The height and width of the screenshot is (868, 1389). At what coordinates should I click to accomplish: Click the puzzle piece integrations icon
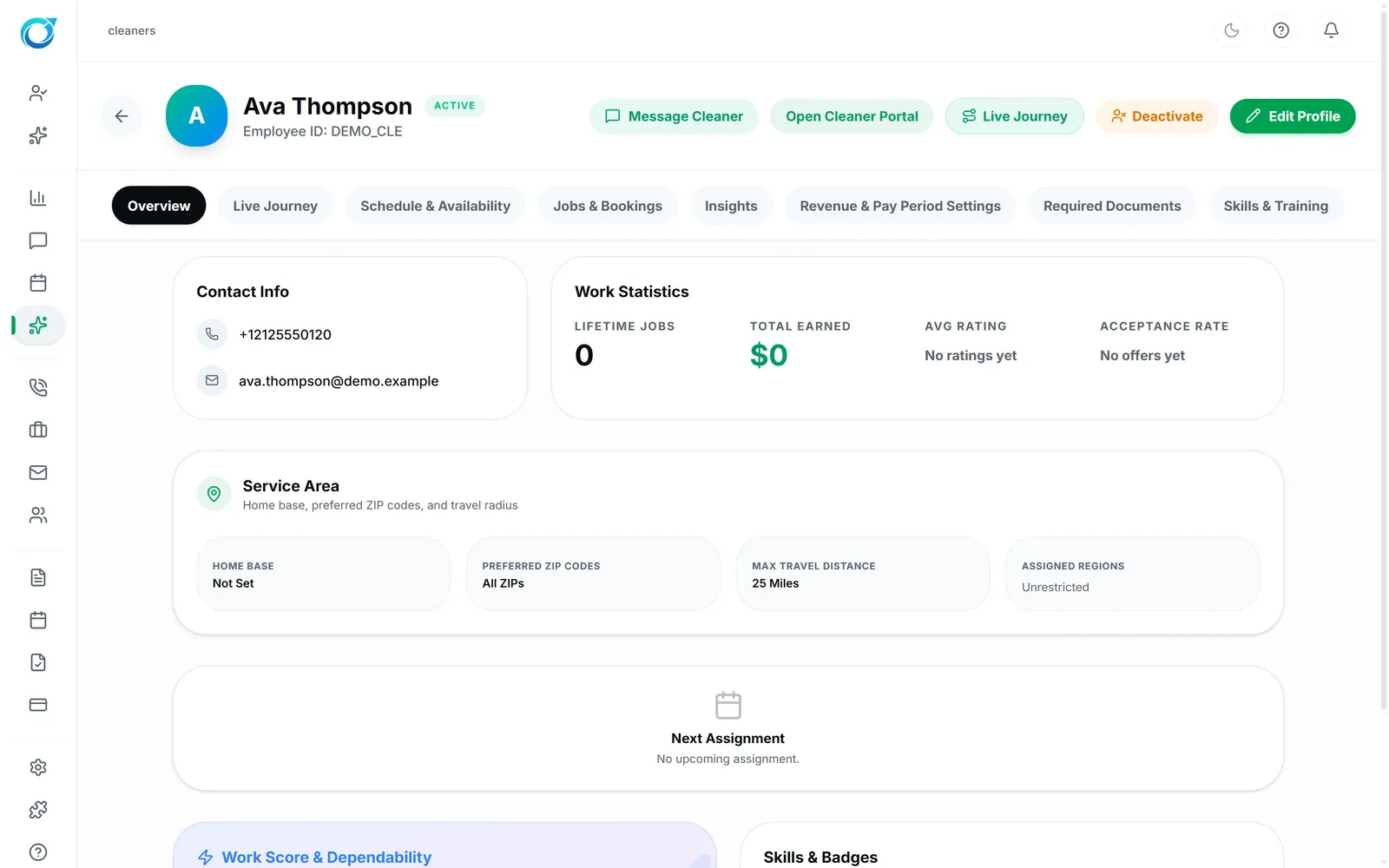[x=38, y=810]
